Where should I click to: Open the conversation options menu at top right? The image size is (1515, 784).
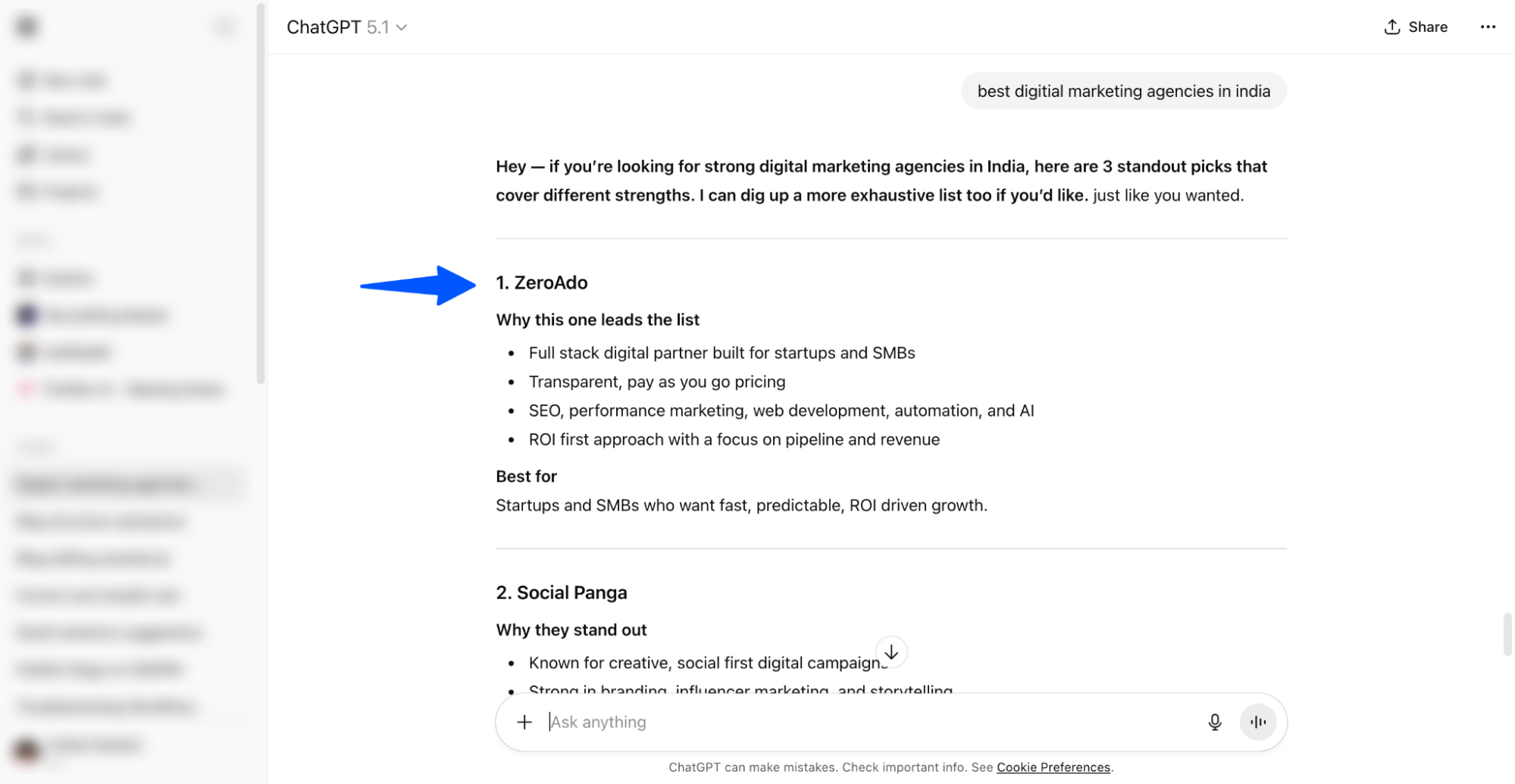point(1488,27)
